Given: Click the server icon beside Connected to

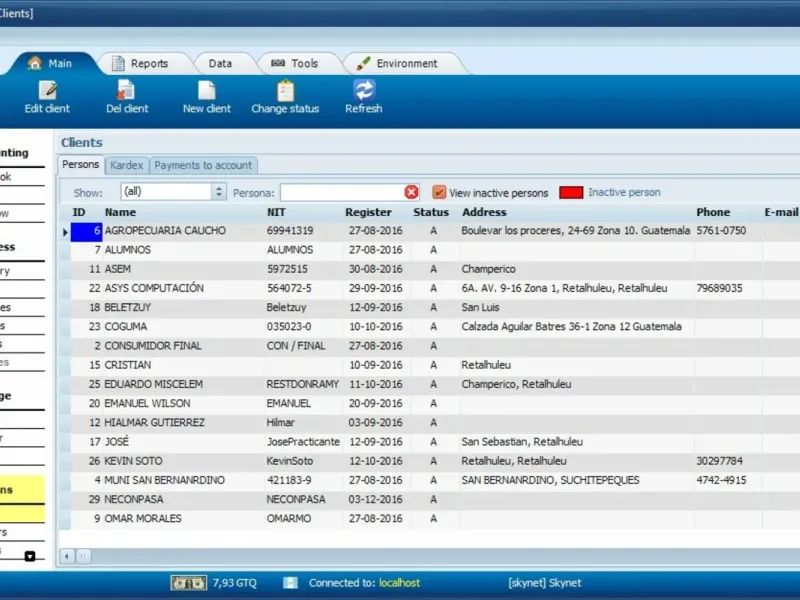Looking at the screenshot, I should [x=290, y=583].
